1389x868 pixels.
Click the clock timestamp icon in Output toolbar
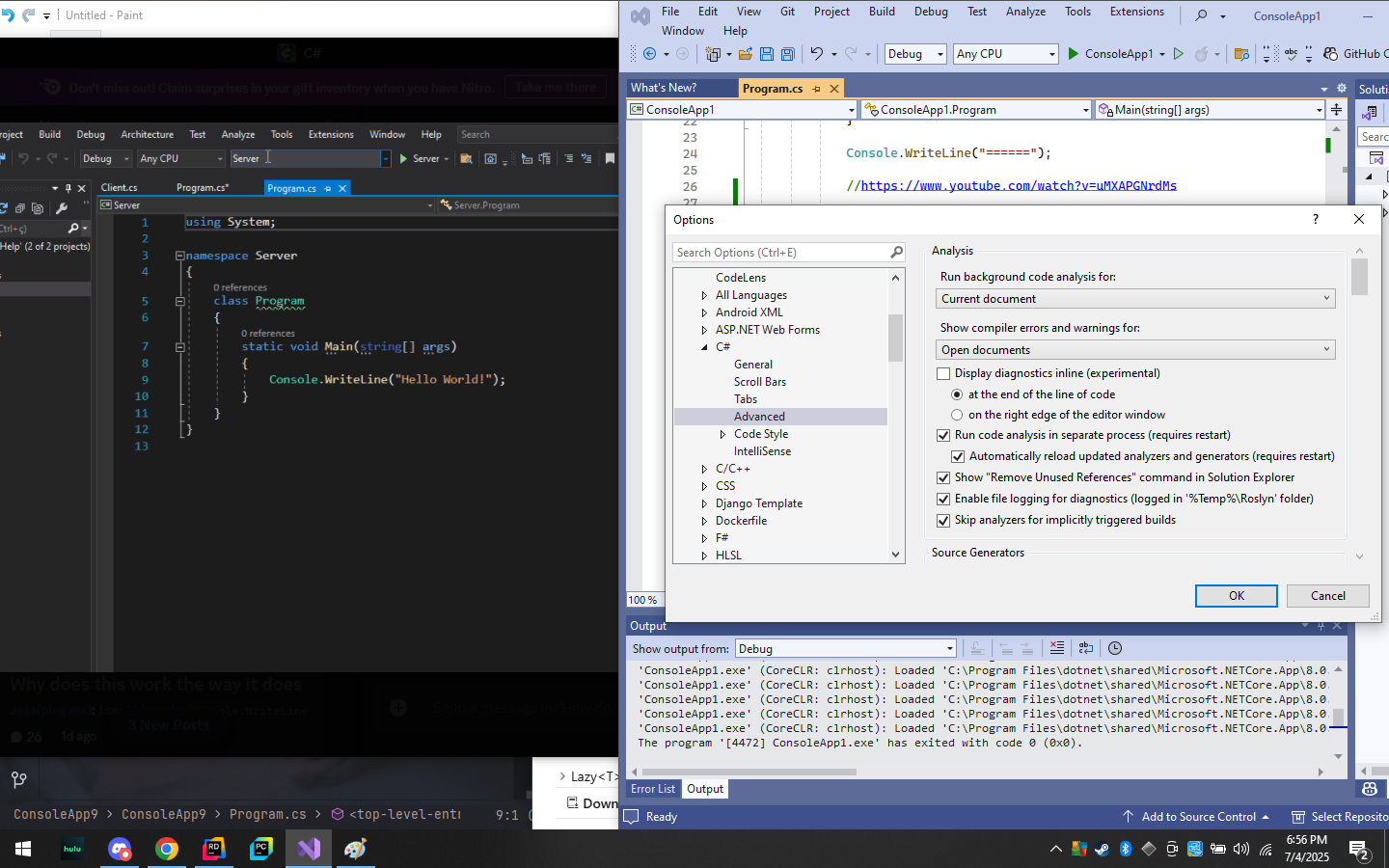[1115, 648]
